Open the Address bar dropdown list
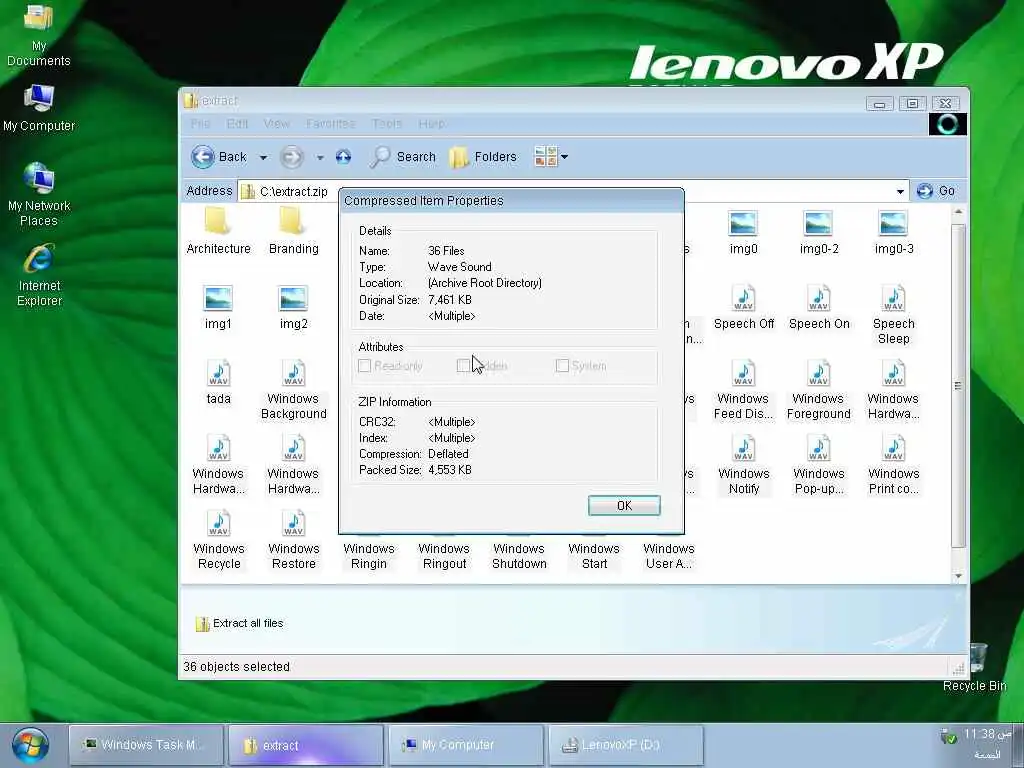This screenshot has width=1024, height=768. (900, 191)
